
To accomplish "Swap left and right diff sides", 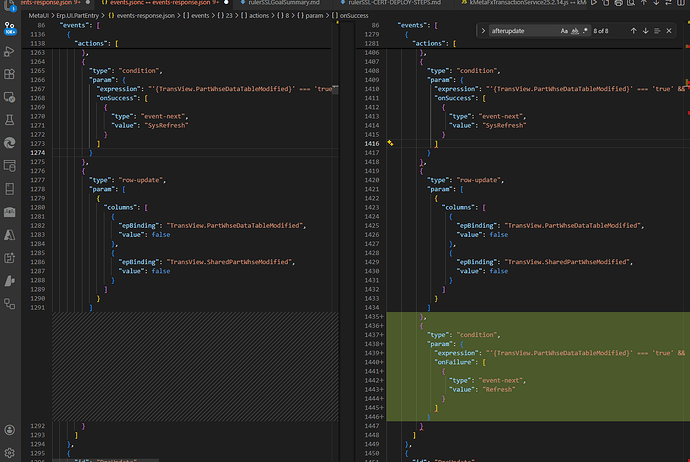I will point(668,3).
